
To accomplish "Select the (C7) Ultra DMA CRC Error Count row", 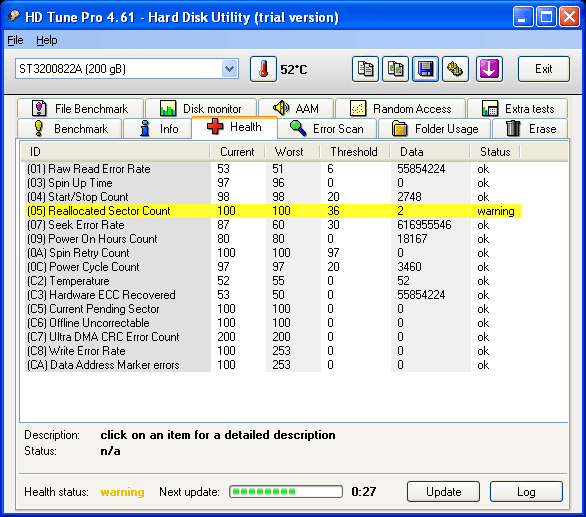I will click(273, 337).
